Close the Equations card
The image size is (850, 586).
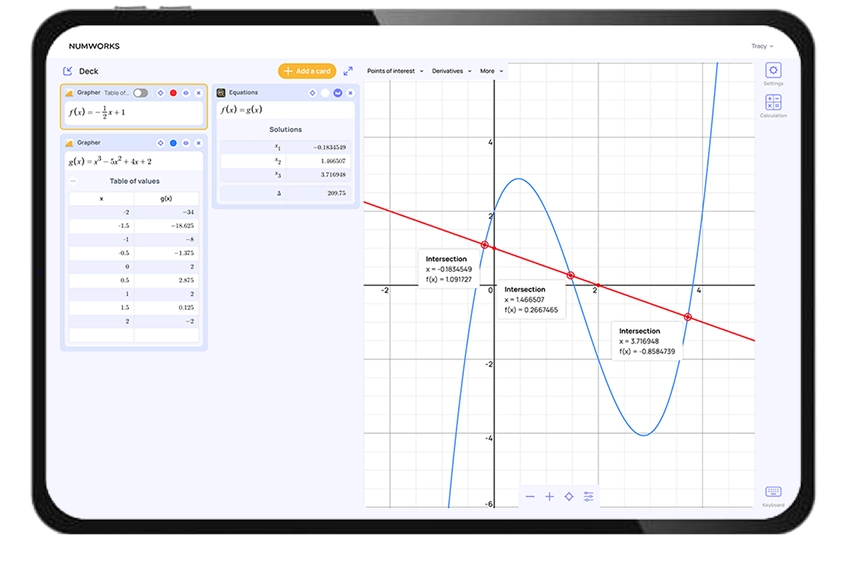pos(351,93)
